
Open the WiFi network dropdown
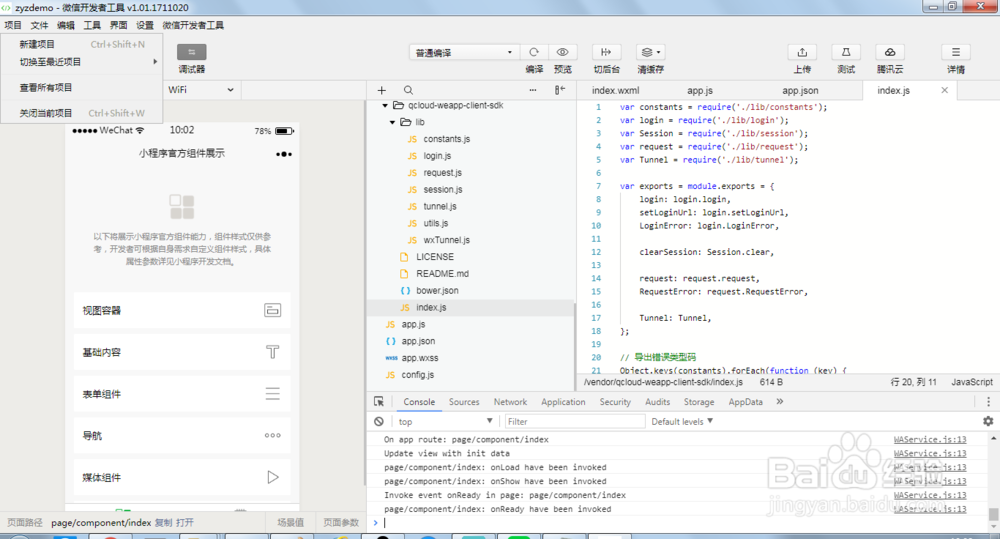[200, 90]
